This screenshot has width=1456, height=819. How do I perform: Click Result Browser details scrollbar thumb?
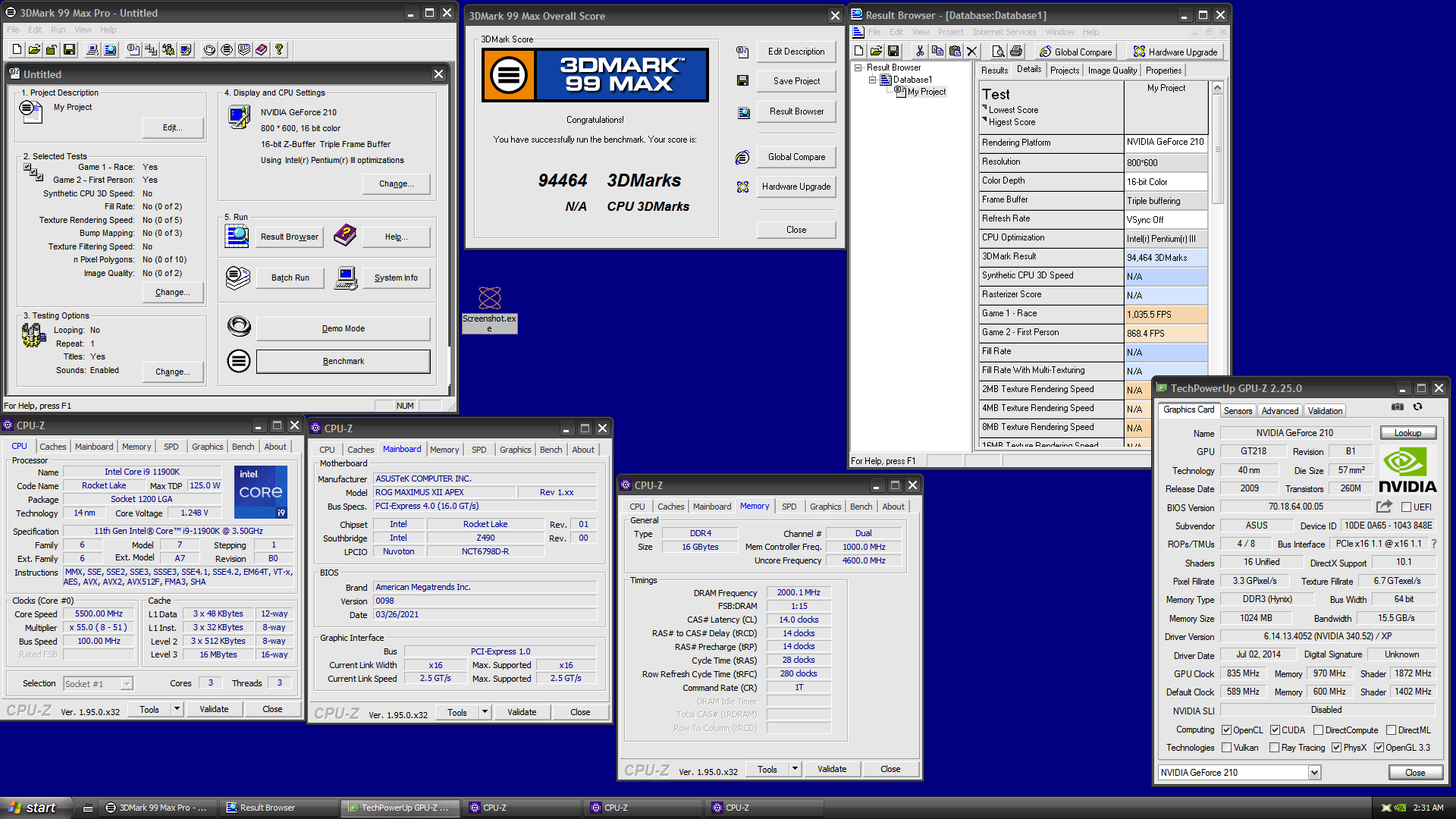pyautogui.click(x=1217, y=149)
